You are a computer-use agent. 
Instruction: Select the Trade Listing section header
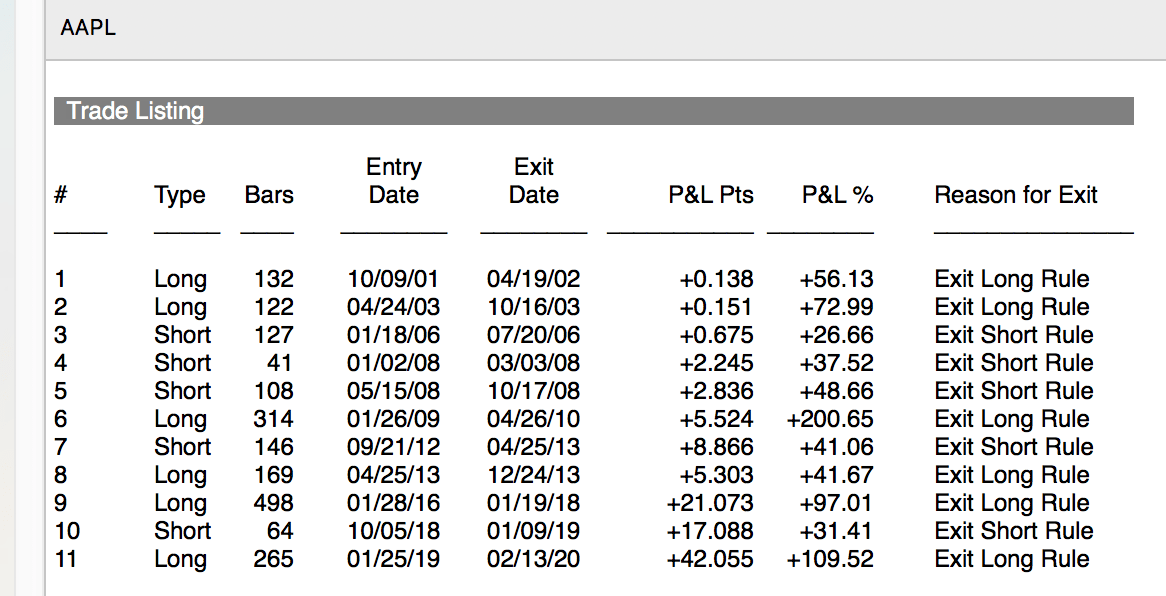pos(135,111)
